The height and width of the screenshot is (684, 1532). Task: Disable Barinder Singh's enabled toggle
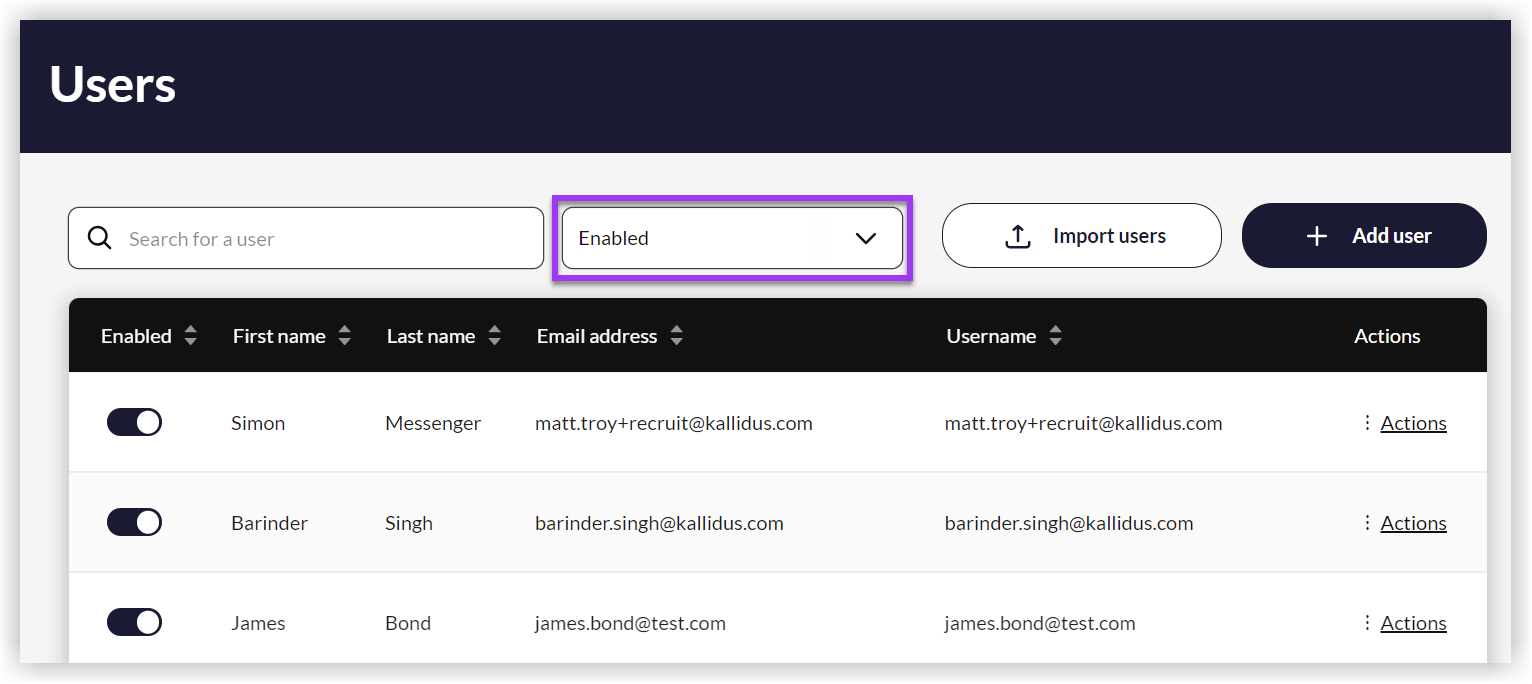click(134, 523)
